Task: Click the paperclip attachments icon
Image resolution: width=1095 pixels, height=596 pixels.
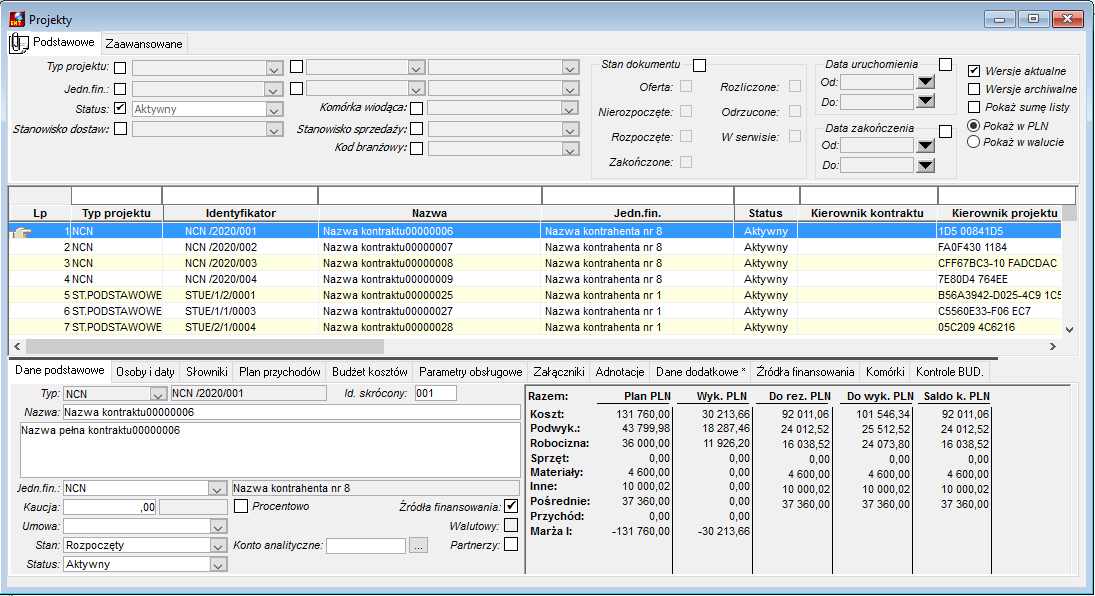Action: tap(19, 43)
